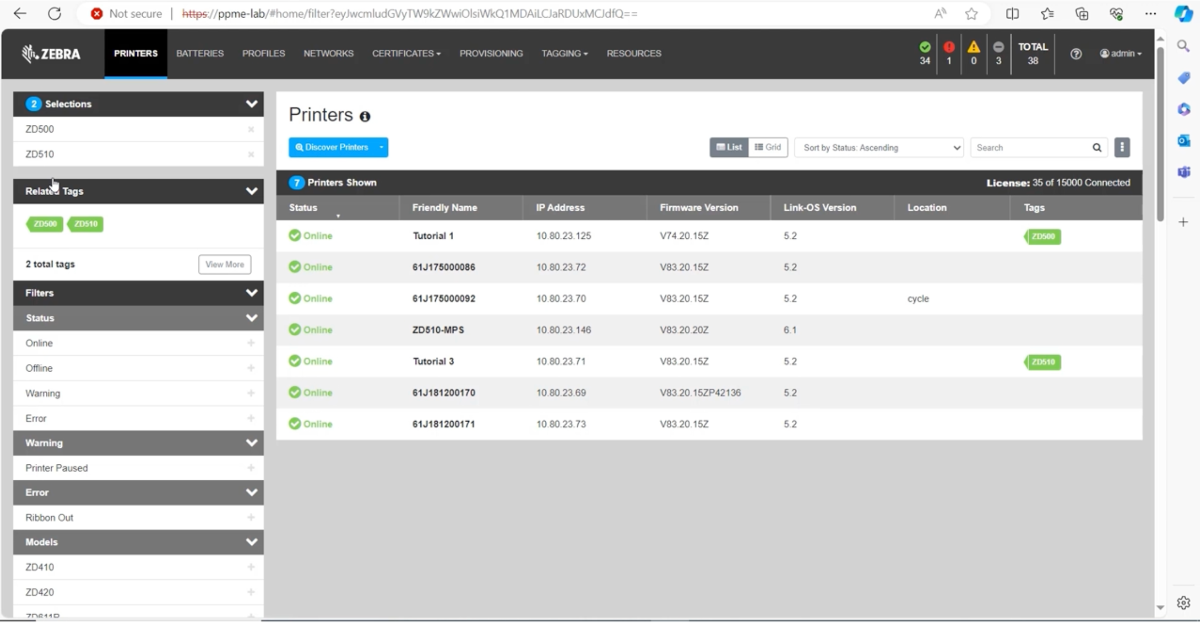Remove ZD500 from Selections

pos(250,130)
